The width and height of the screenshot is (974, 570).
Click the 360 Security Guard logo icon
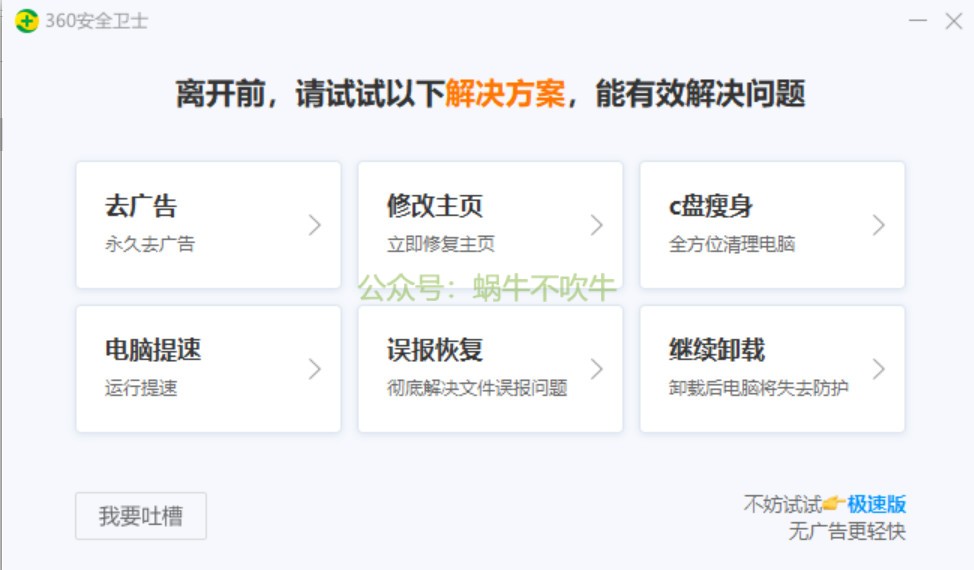(x=27, y=20)
